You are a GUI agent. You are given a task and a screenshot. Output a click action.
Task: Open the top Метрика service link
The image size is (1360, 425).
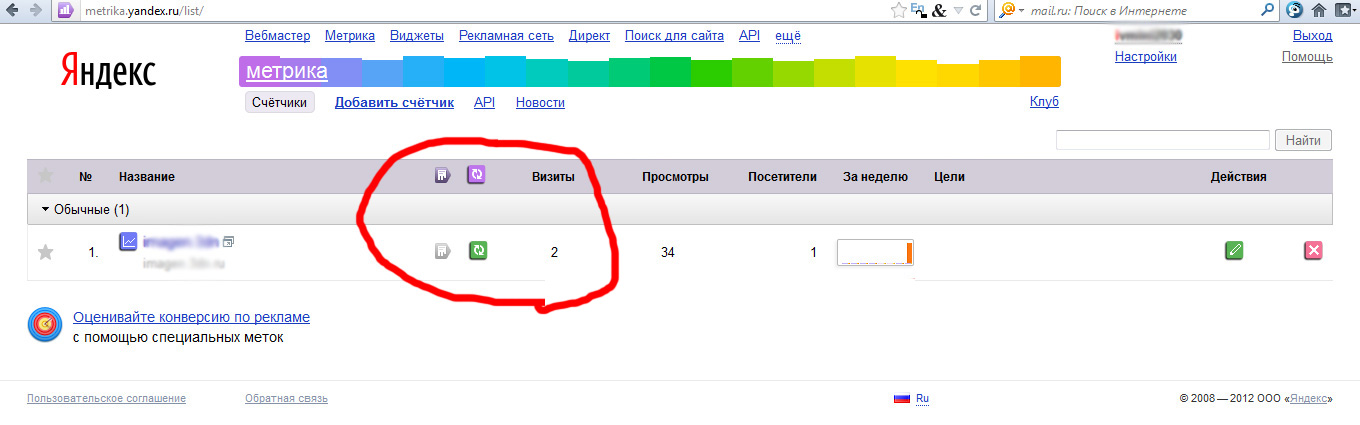click(x=350, y=36)
